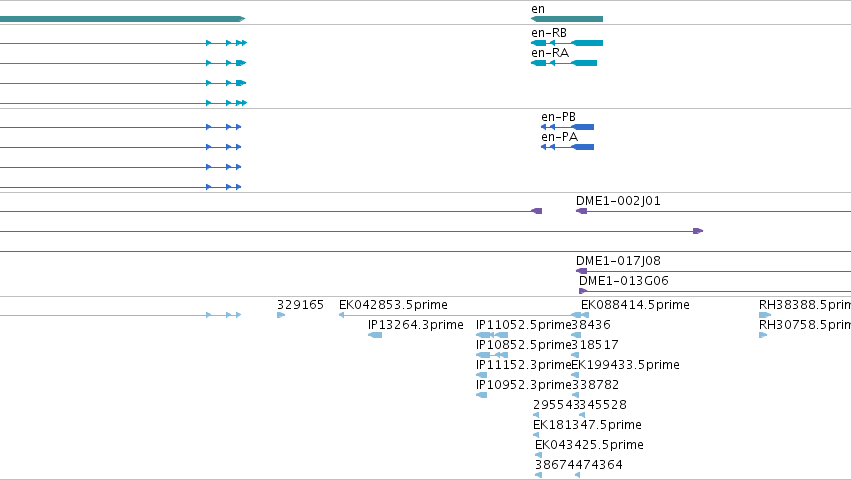Click the en-PA protein label
Viewport: 851px width, 480px height.
(x=560, y=137)
